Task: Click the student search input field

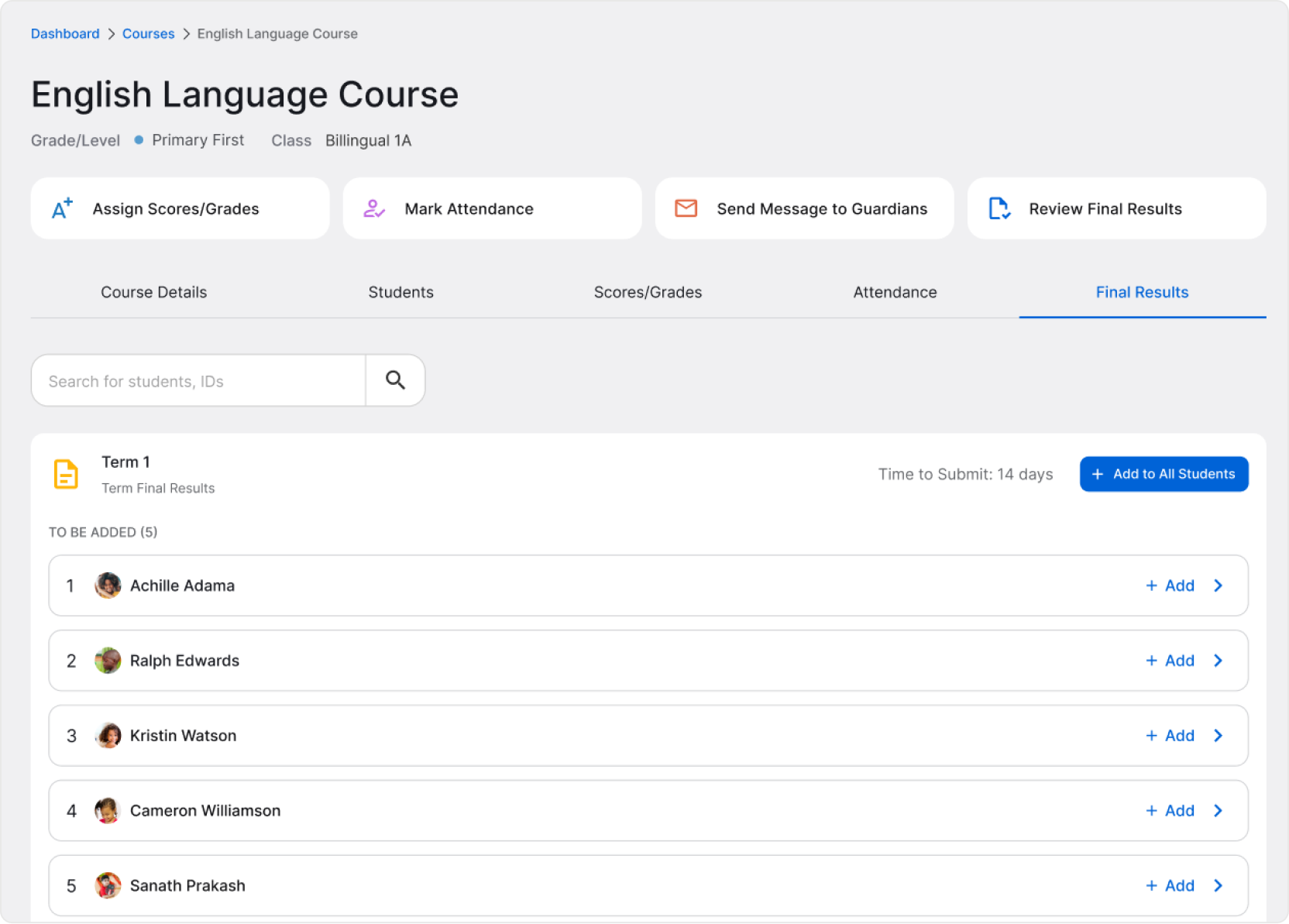Action: tap(198, 380)
